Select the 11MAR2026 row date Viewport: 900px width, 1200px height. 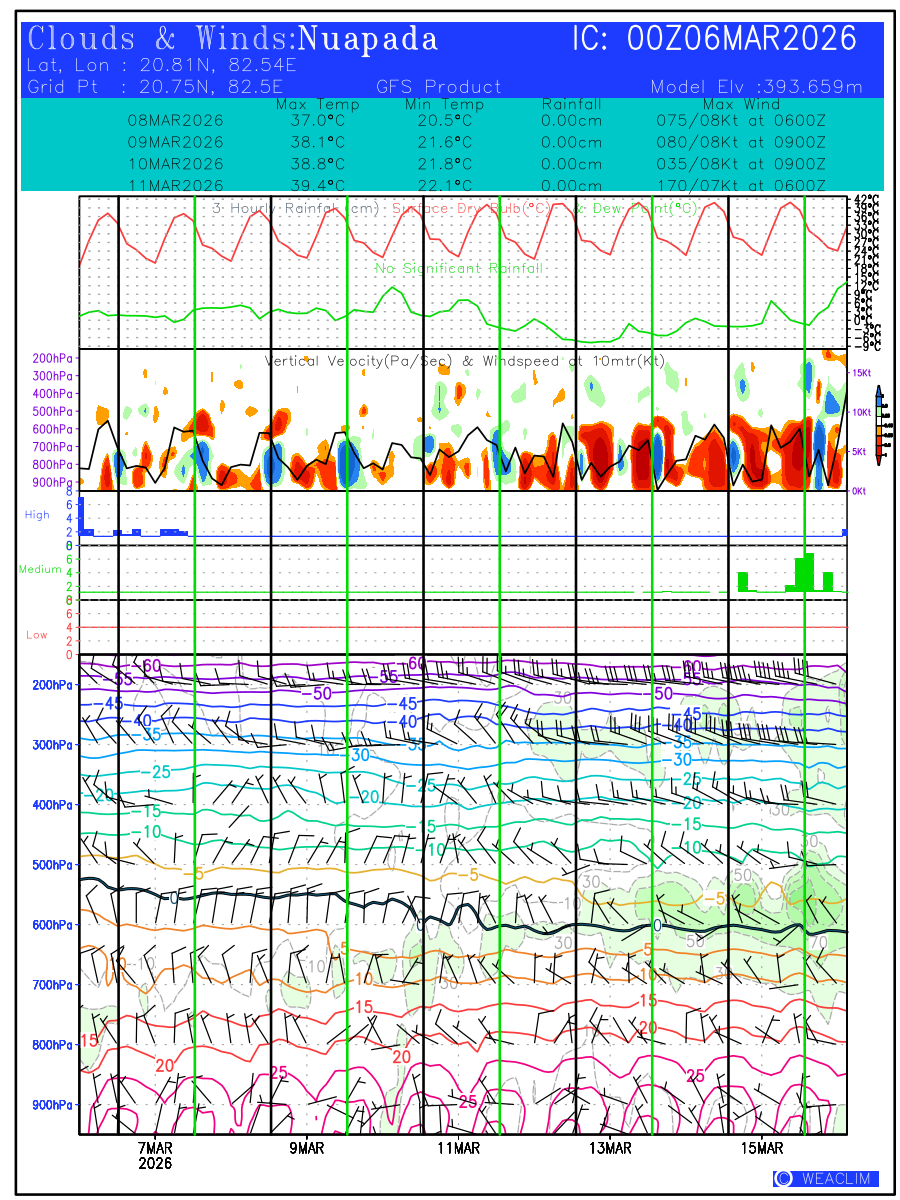175,185
